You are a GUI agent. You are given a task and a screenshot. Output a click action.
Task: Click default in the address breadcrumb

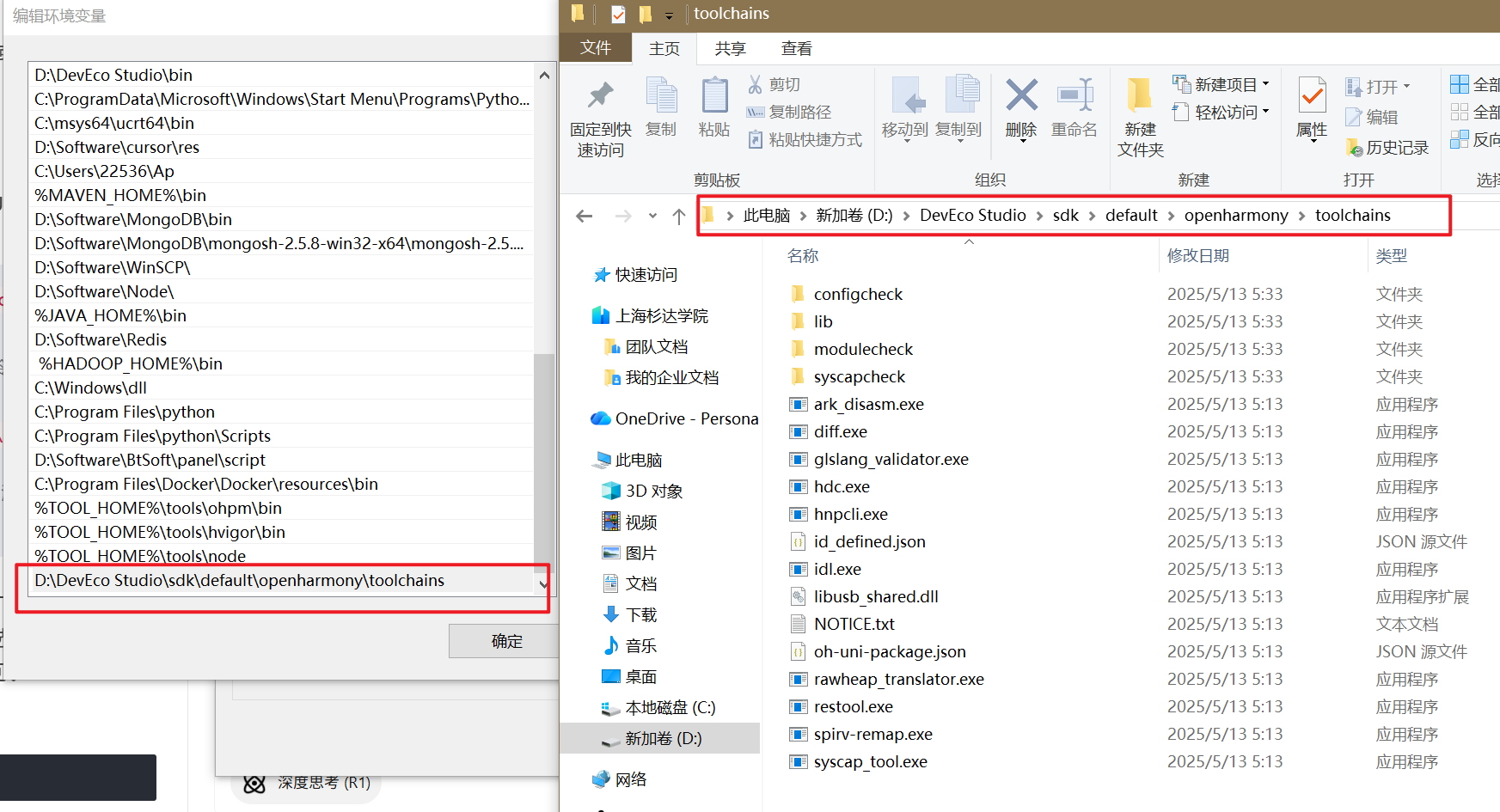(1131, 216)
